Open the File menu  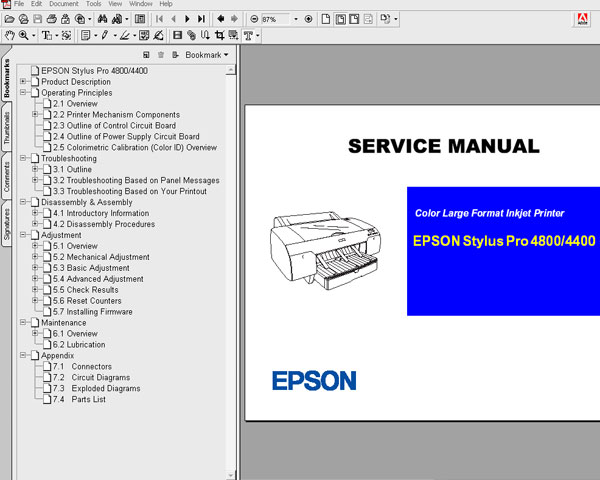pyautogui.click(x=19, y=4)
